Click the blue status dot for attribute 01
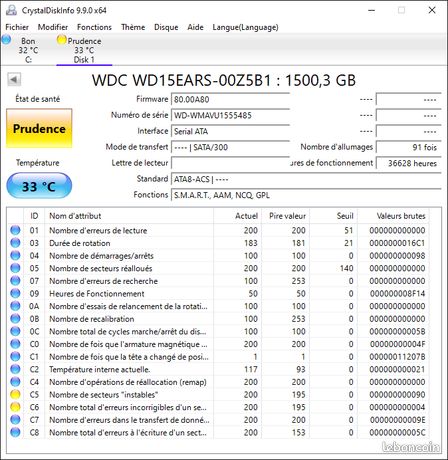The image size is (448, 460). (x=15, y=230)
